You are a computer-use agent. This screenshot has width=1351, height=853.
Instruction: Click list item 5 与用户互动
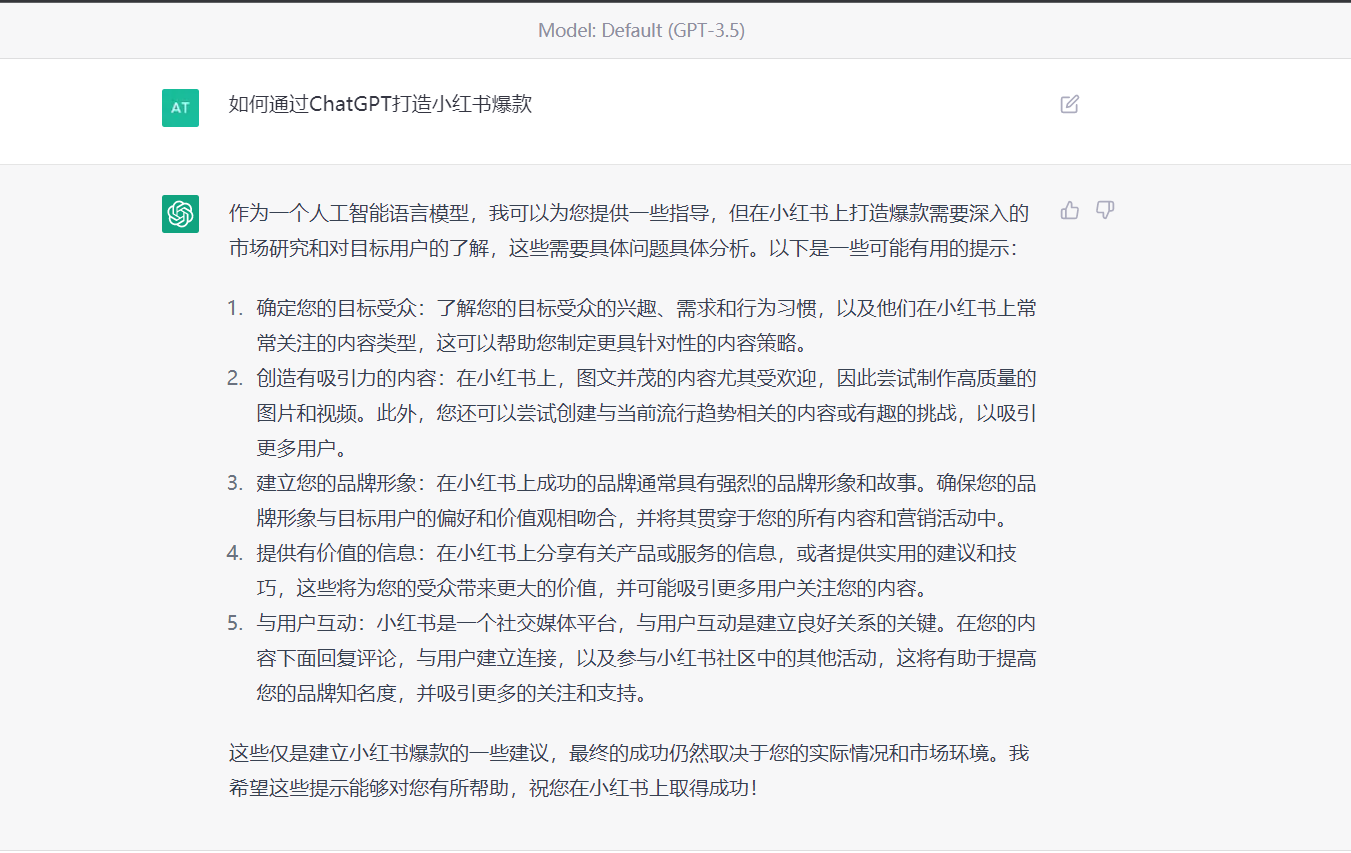[x=645, y=659]
